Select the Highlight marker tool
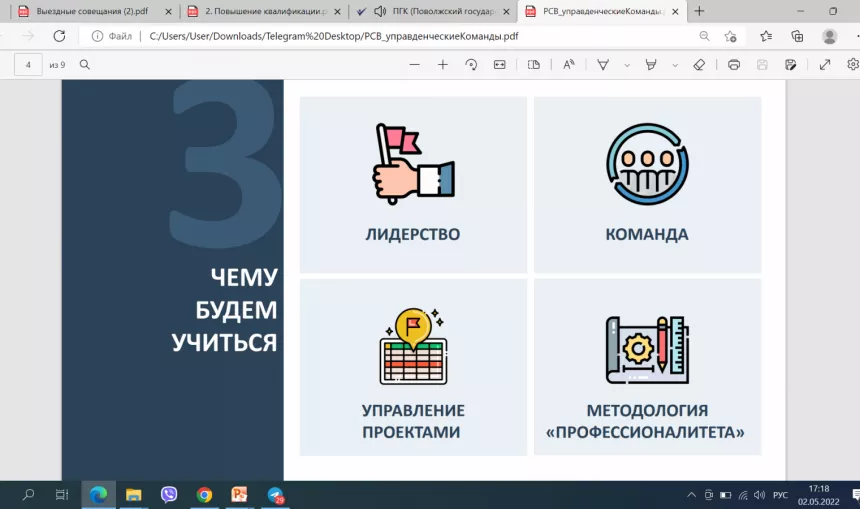The height and width of the screenshot is (509, 860). pos(651,65)
